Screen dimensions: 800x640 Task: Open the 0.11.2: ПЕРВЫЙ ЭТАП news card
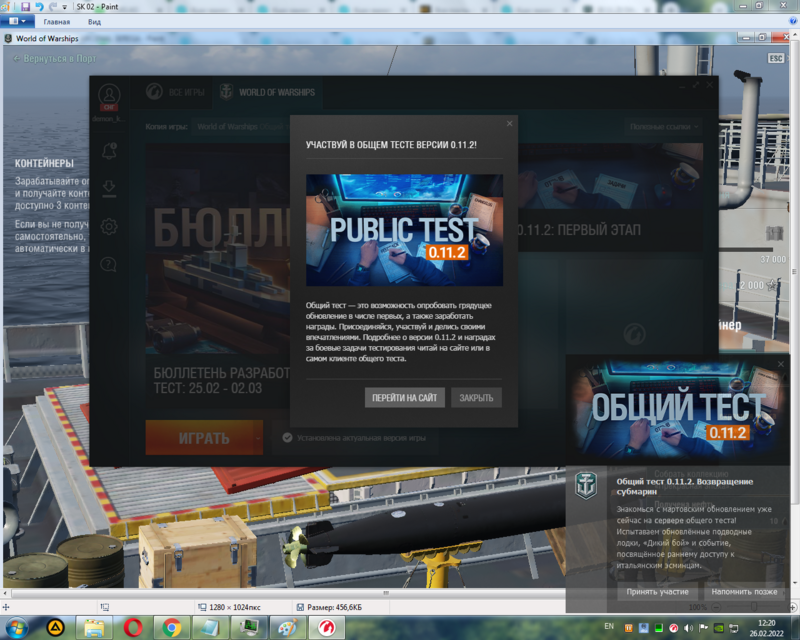[610, 198]
